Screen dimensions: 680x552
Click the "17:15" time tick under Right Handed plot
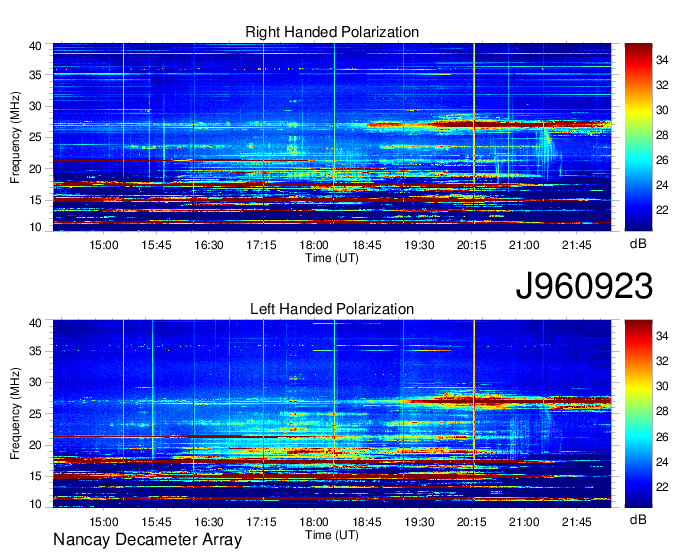click(262, 245)
